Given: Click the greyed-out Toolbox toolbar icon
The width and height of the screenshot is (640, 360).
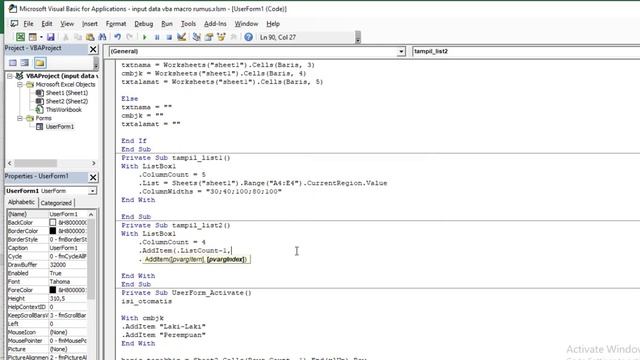Looking at the screenshot, I should tap(233, 37).
